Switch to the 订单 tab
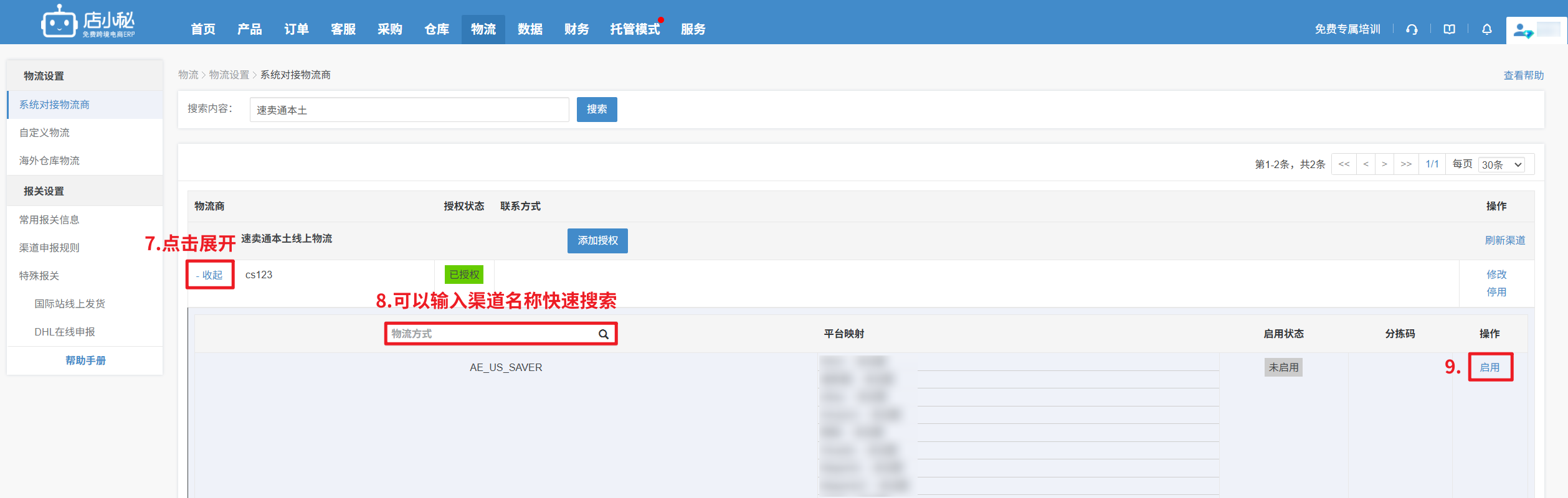1568x498 pixels. click(x=296, y=29)
